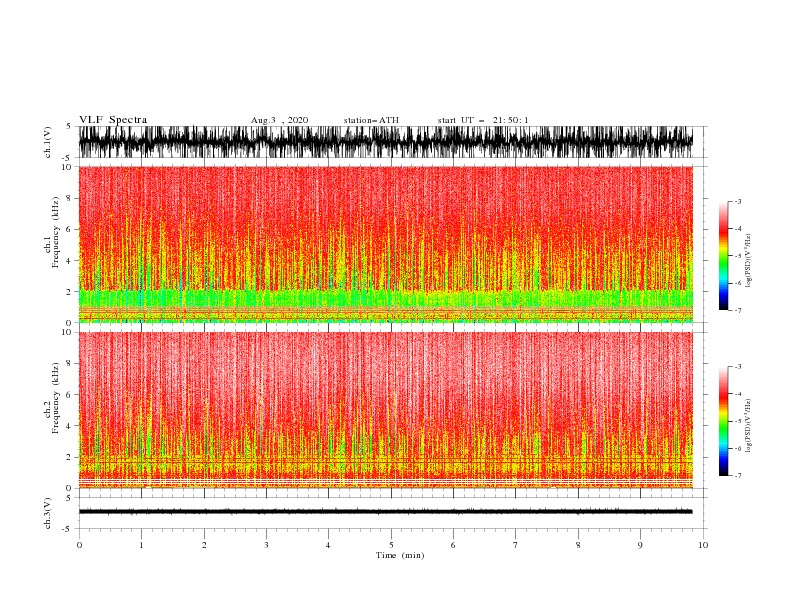
Task: Click the "VLF Spectra" plot title
Action: pyautogui.click(x=113, y=120)
